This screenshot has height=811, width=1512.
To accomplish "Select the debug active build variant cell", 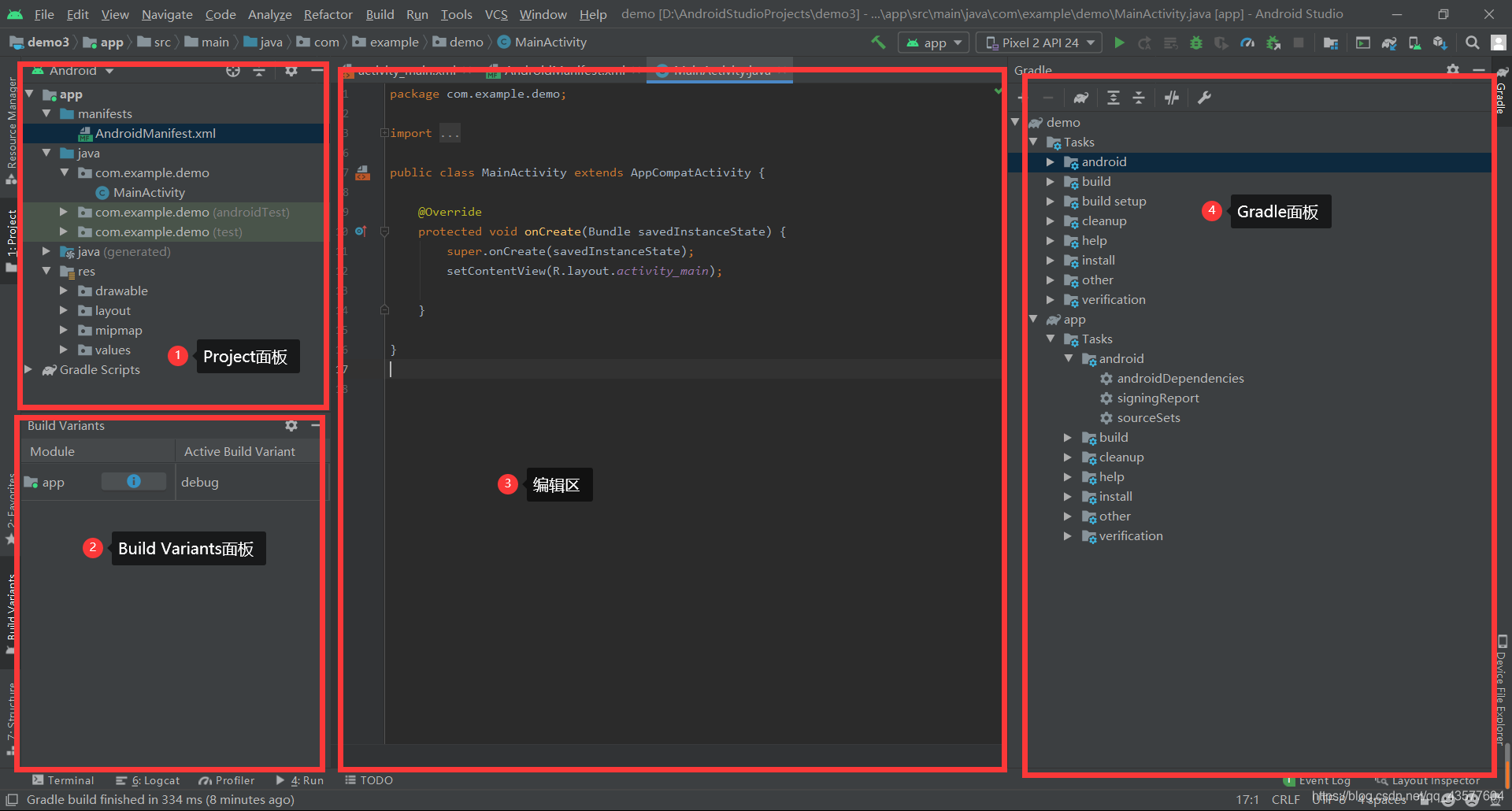I will [247, 482].
